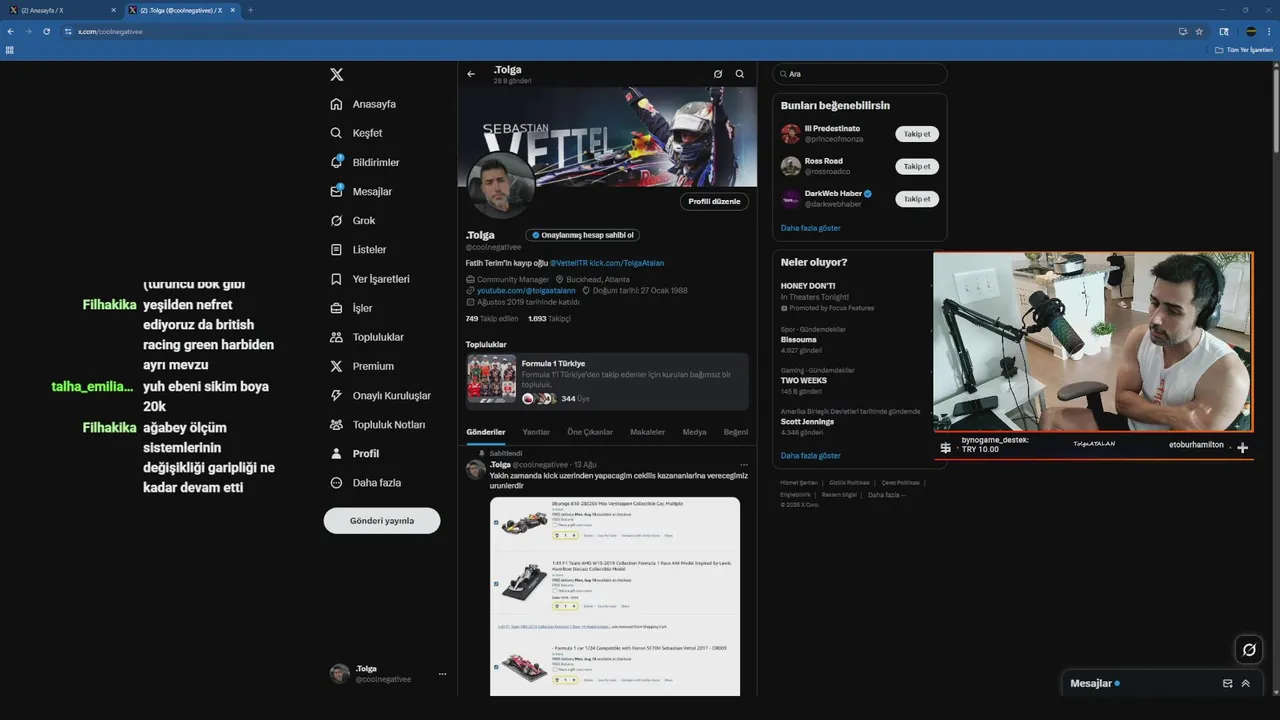This screenshot has width=1280, height=720.
Task: Click the Onaylı Kuruluşlar lightning icon
Action: 337,395
